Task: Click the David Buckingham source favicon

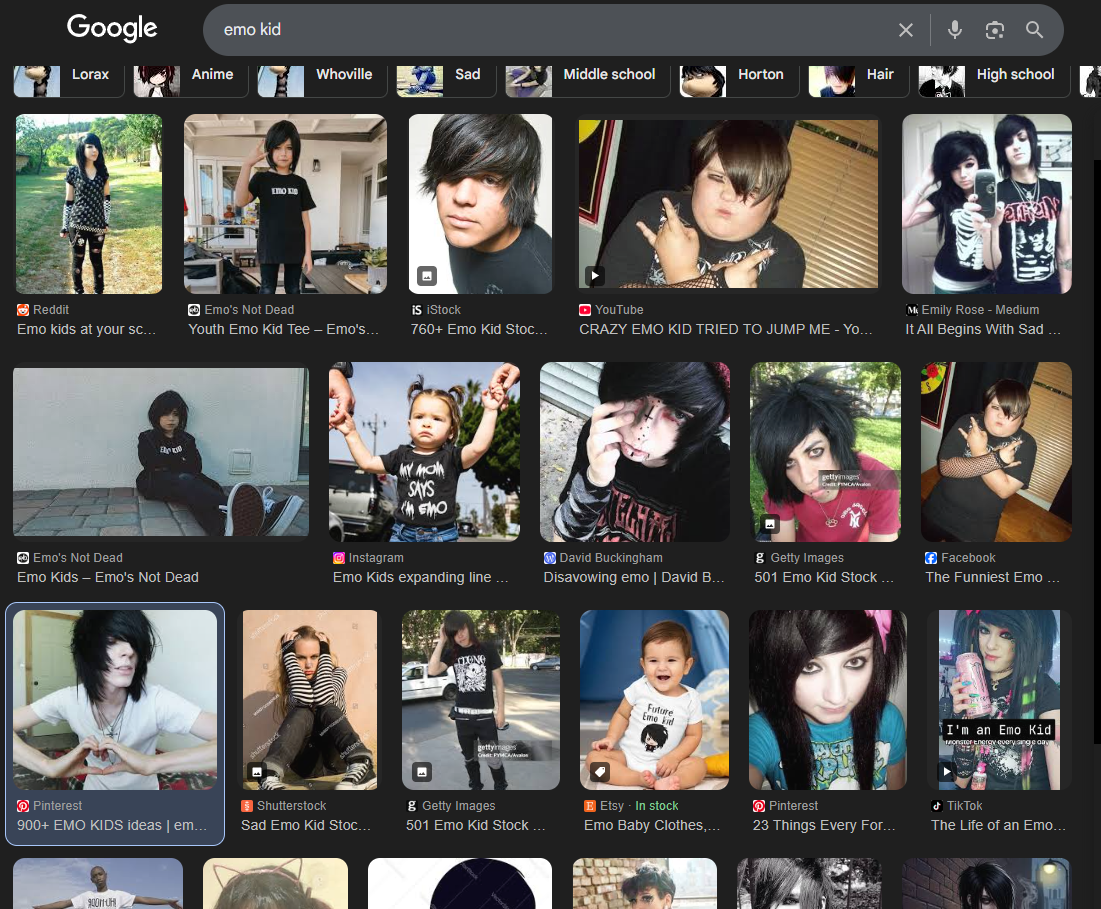Action: [550, 558]
